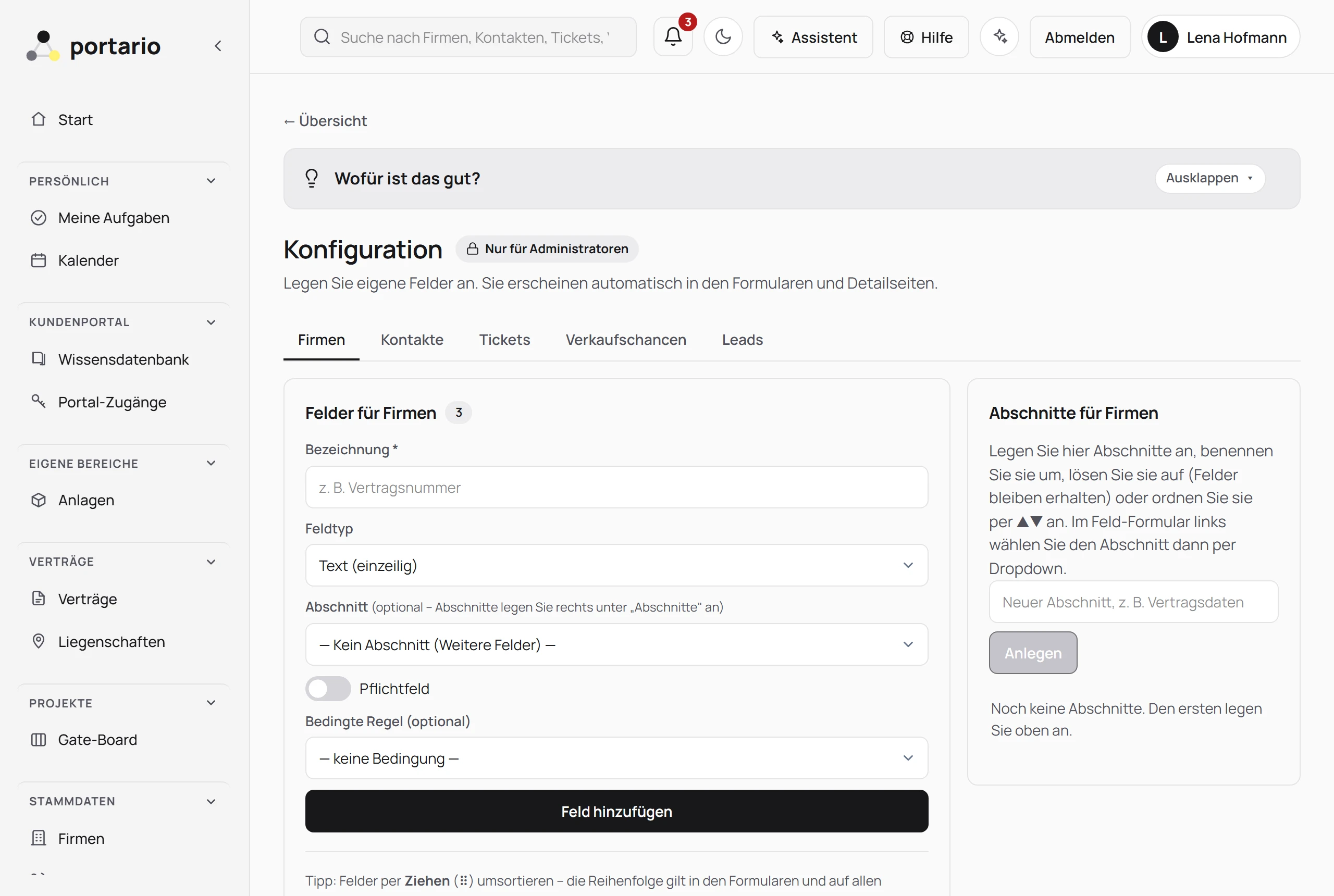Go to Start in sidebar

pyautogui.click(x=123, y=119)
